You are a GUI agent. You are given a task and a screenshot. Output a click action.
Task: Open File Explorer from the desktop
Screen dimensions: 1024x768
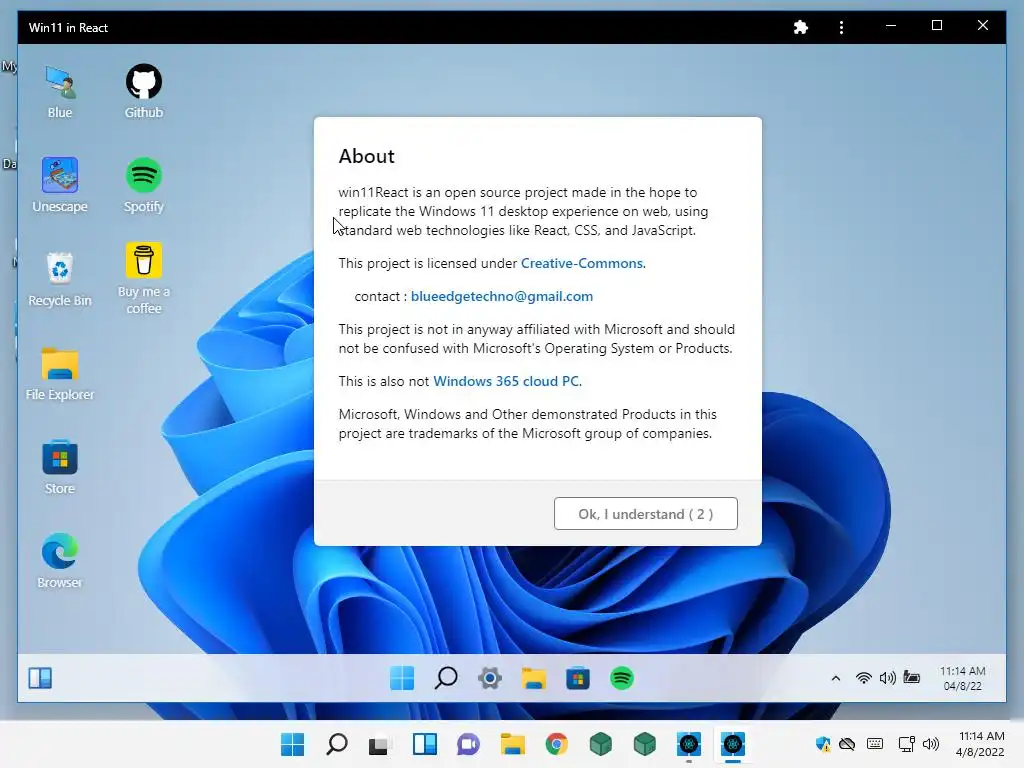tap(59, 374)
